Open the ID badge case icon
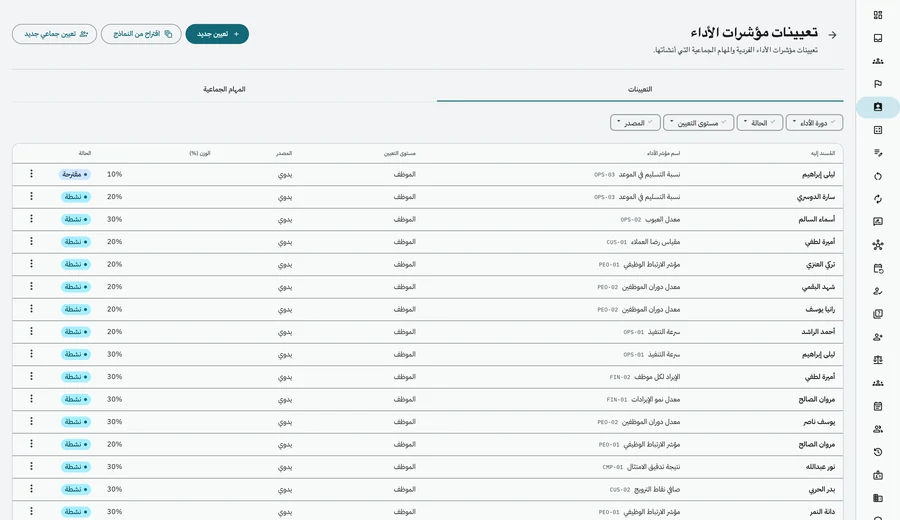The width and height of the screenshot is (900, 520). click(x=878, y=475)
